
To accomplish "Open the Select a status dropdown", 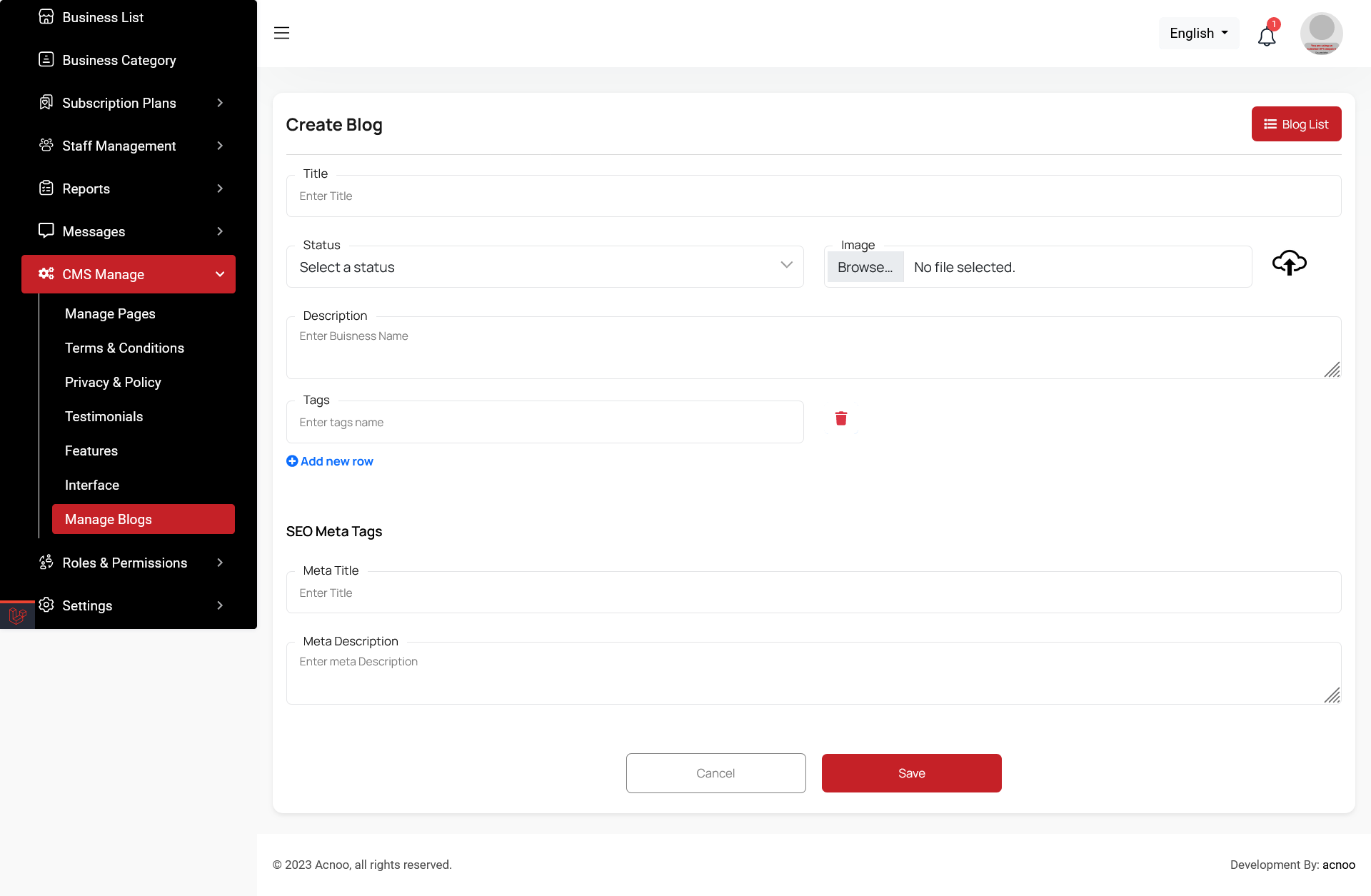I will pyautogui.click(x=545, y=267).
